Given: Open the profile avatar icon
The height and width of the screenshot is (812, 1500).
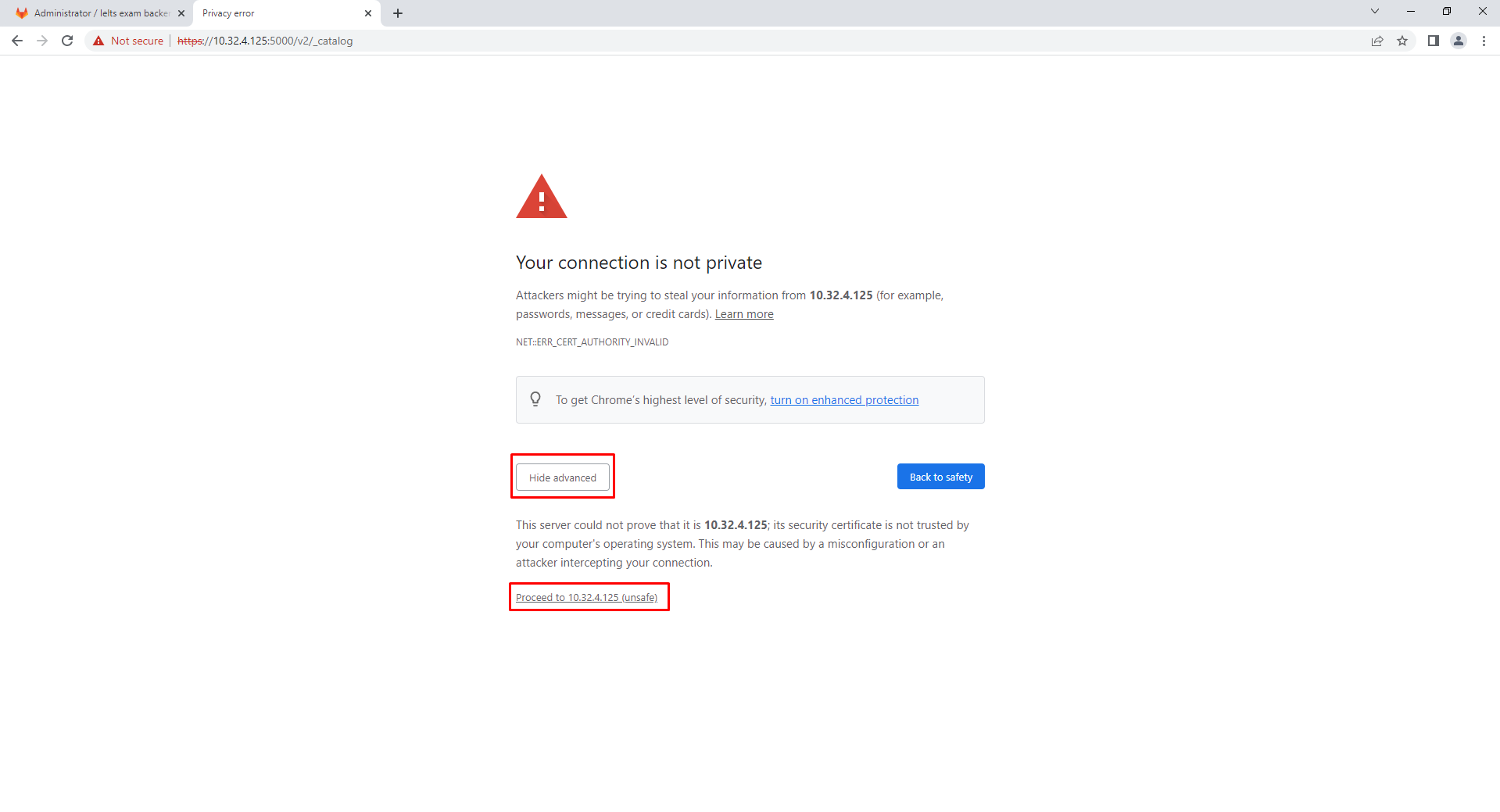Looking at the screenshot, I should 1459,41.
